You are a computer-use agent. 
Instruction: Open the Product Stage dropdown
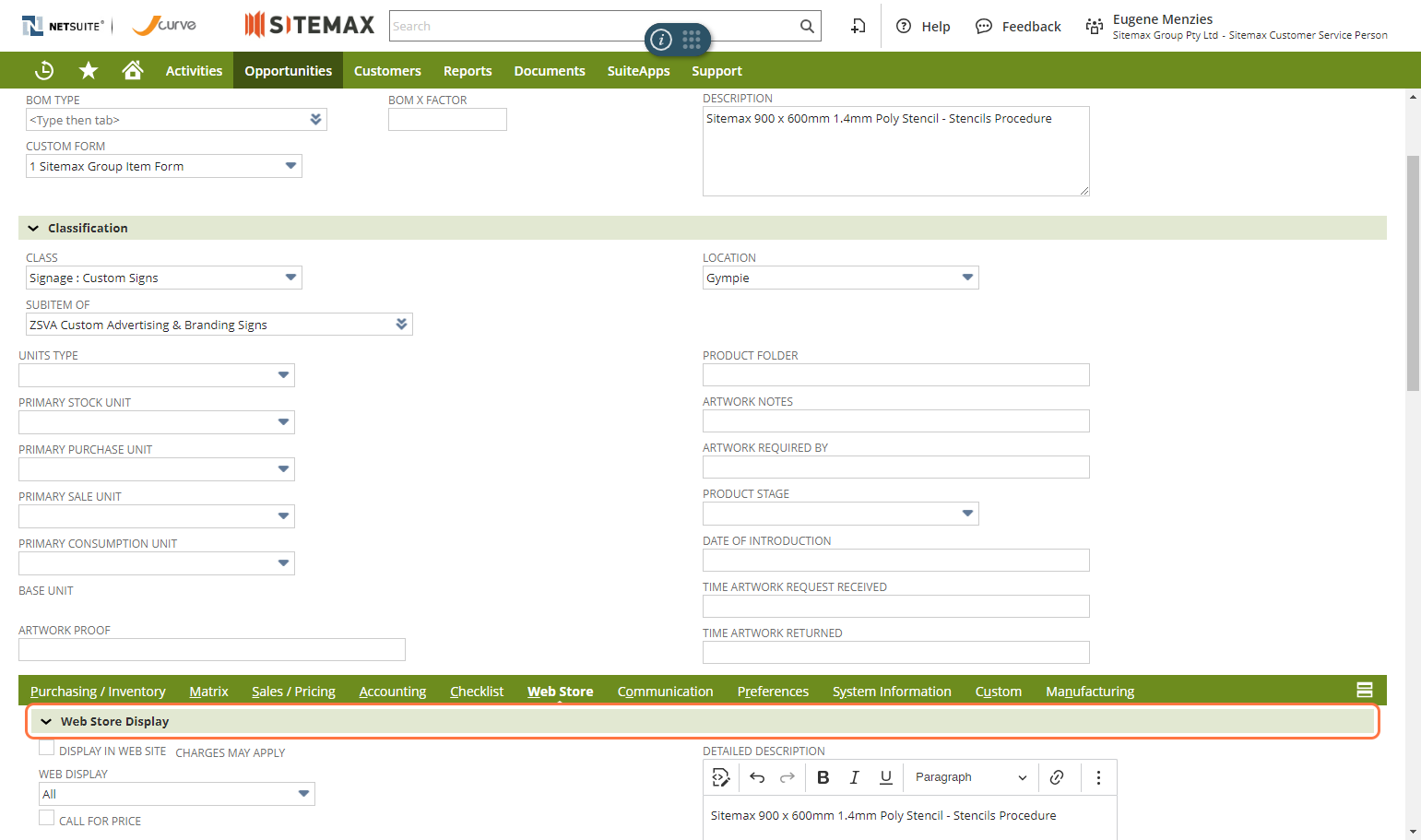(x=841, y=514)
